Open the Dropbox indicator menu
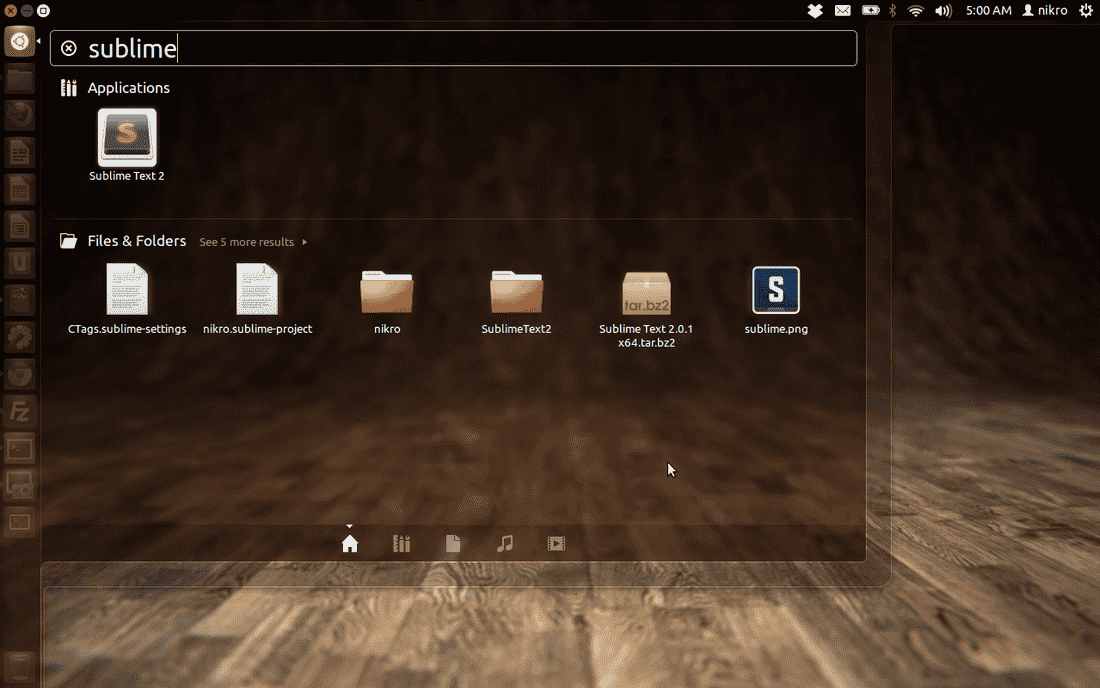Screen dimensions: 1100x688 tap(815, 11)
